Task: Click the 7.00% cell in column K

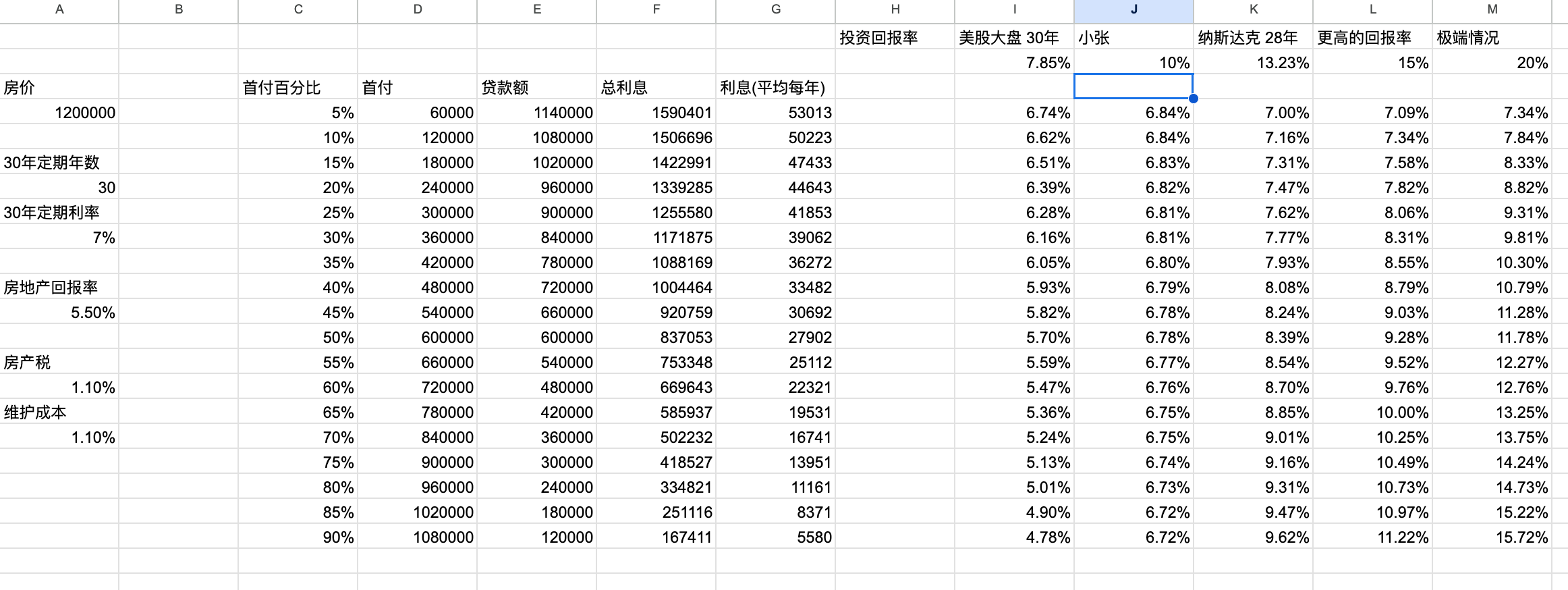Action: (1253, 112)
